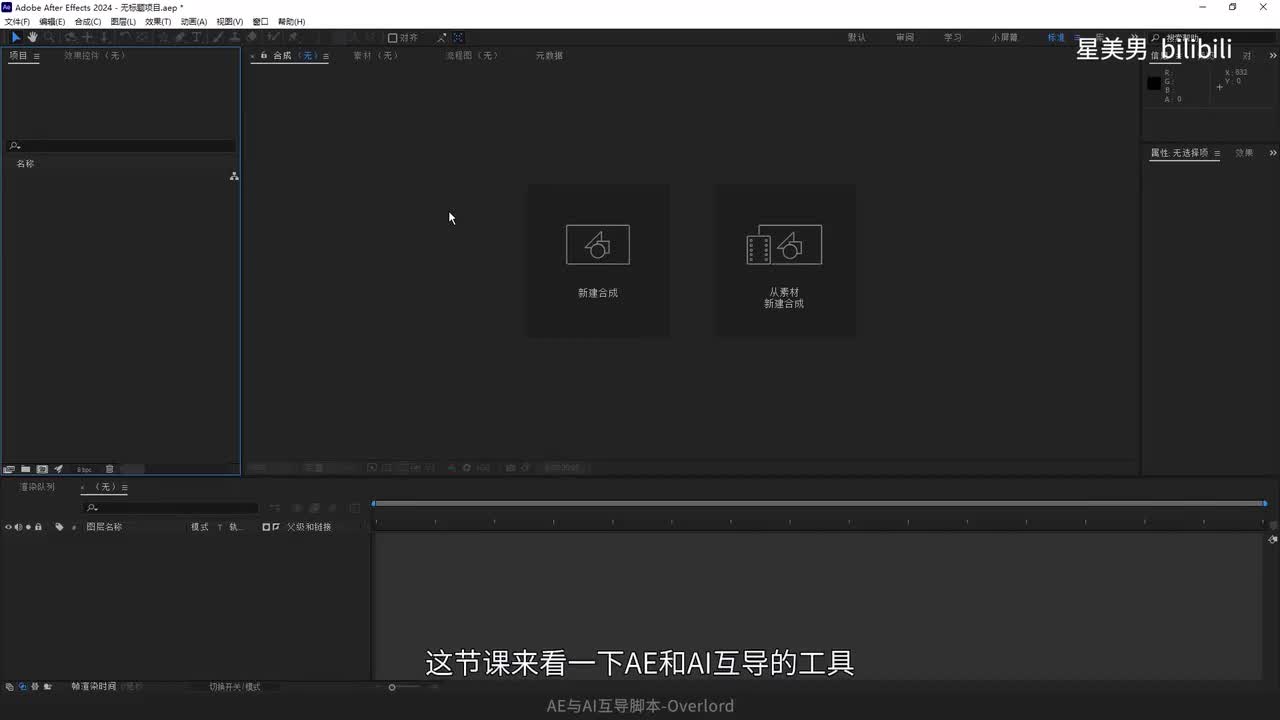The image size is (1280, 720).
Task: Click new composition icon in project panel
Action: tap(42, 469)
